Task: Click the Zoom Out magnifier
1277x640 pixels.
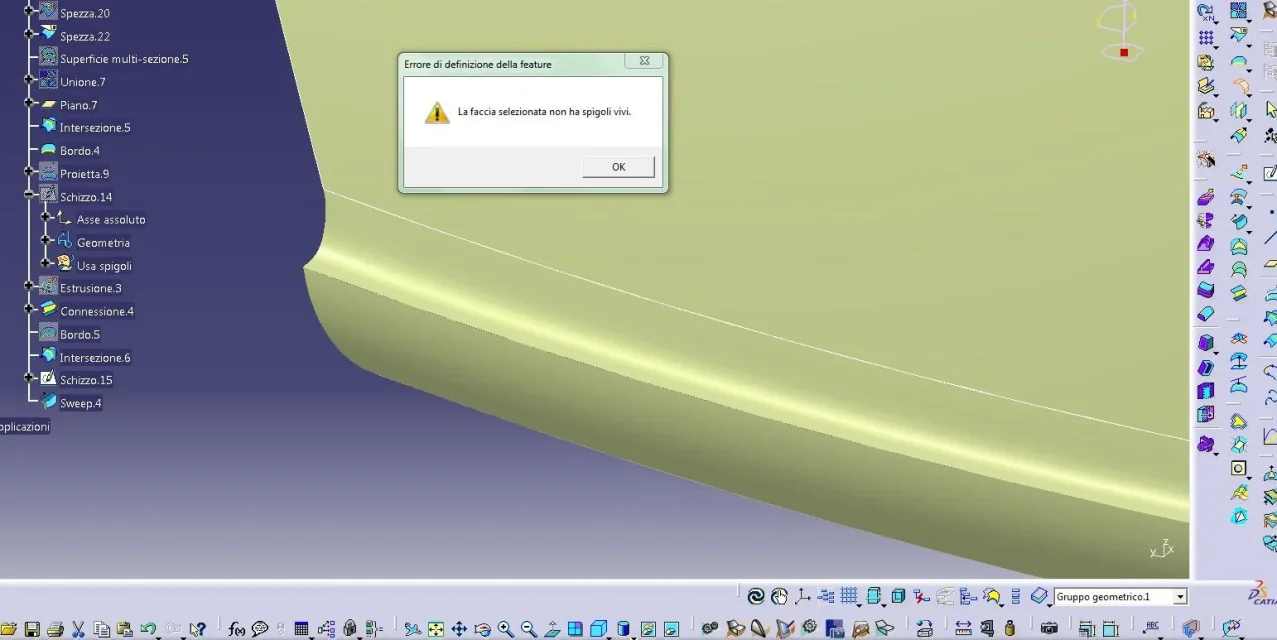Action: click(528, 629)
